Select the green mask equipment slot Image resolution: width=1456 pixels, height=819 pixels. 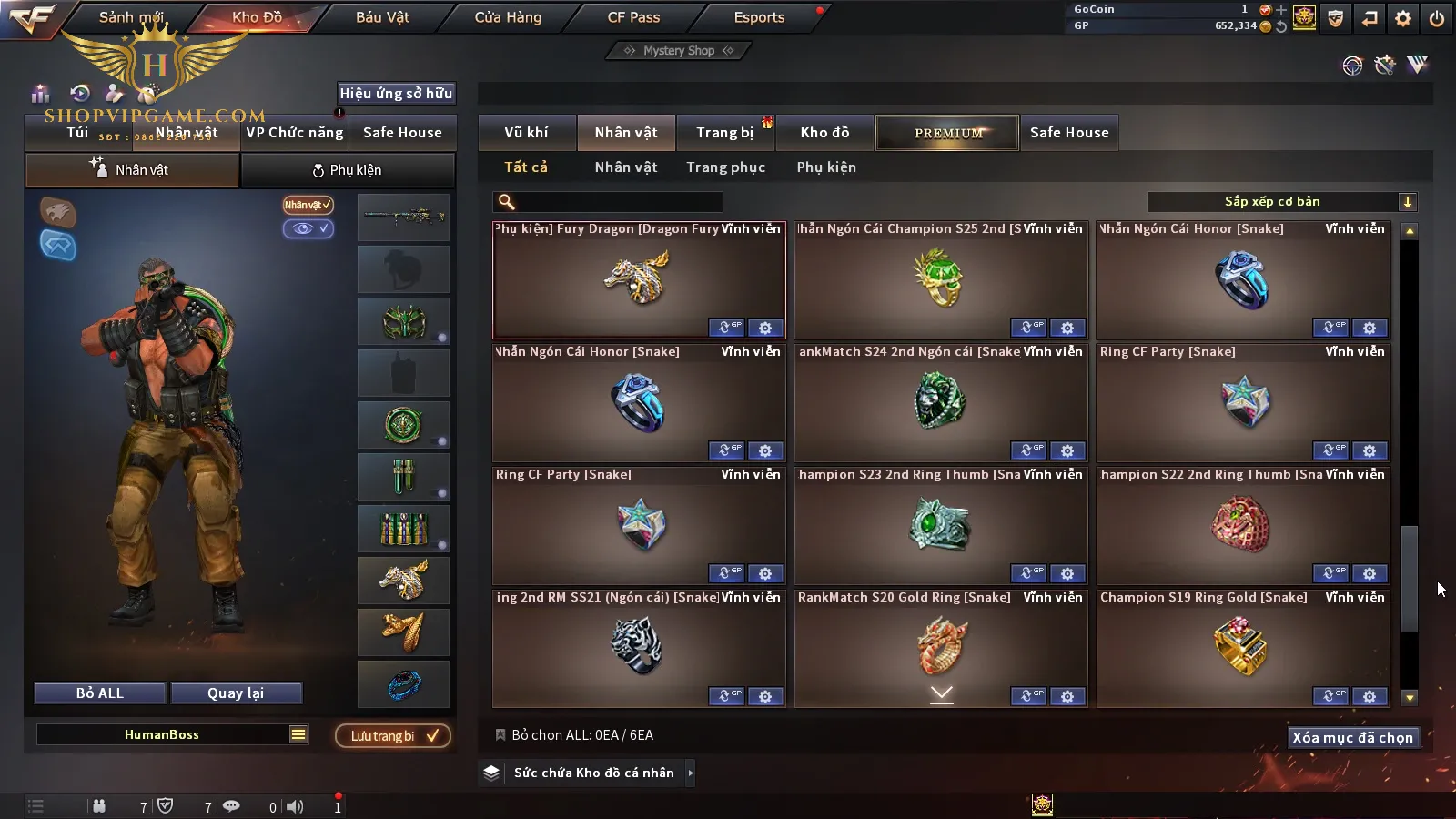click(403, 321)
